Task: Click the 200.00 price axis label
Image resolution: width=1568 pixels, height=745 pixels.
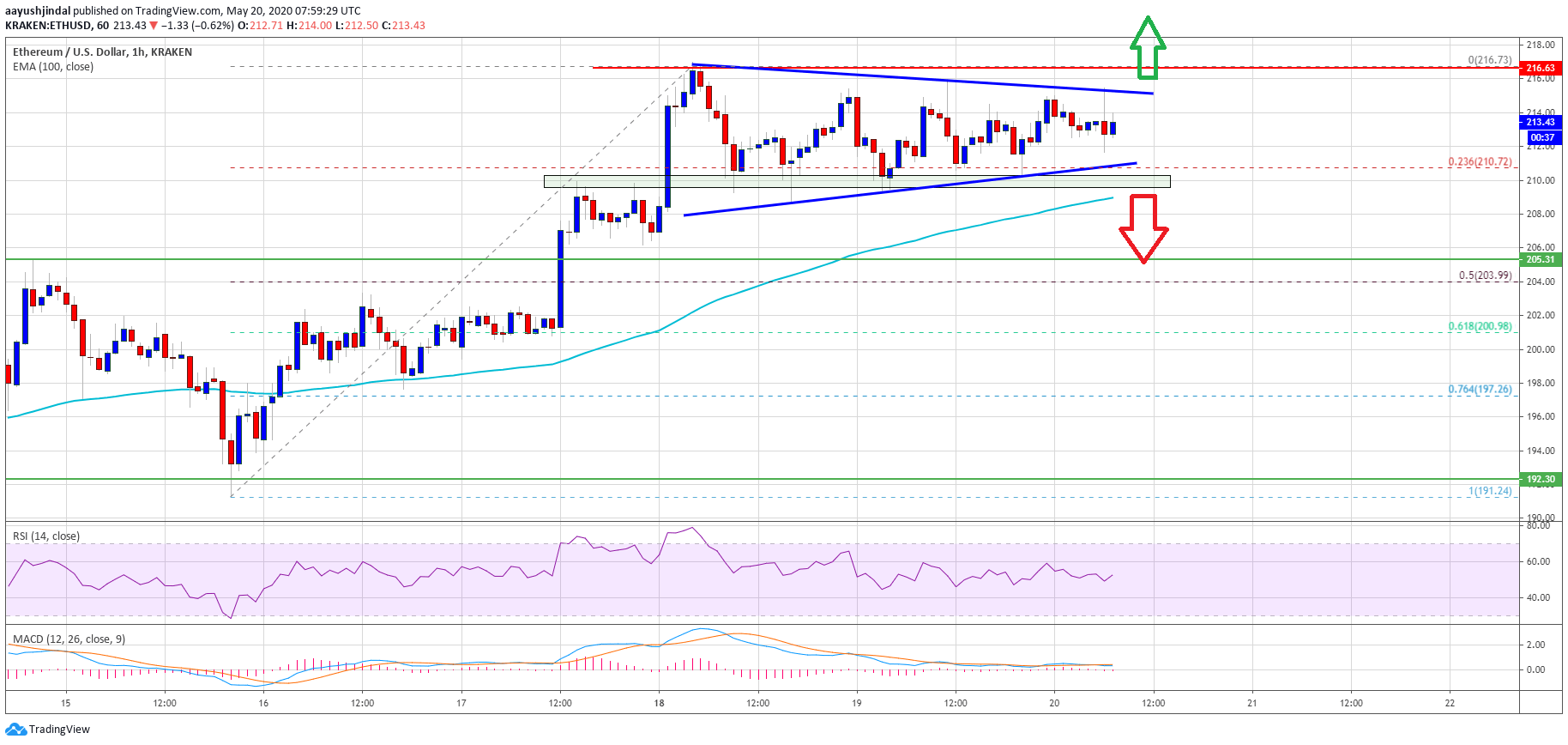Action: [1541, 349]
